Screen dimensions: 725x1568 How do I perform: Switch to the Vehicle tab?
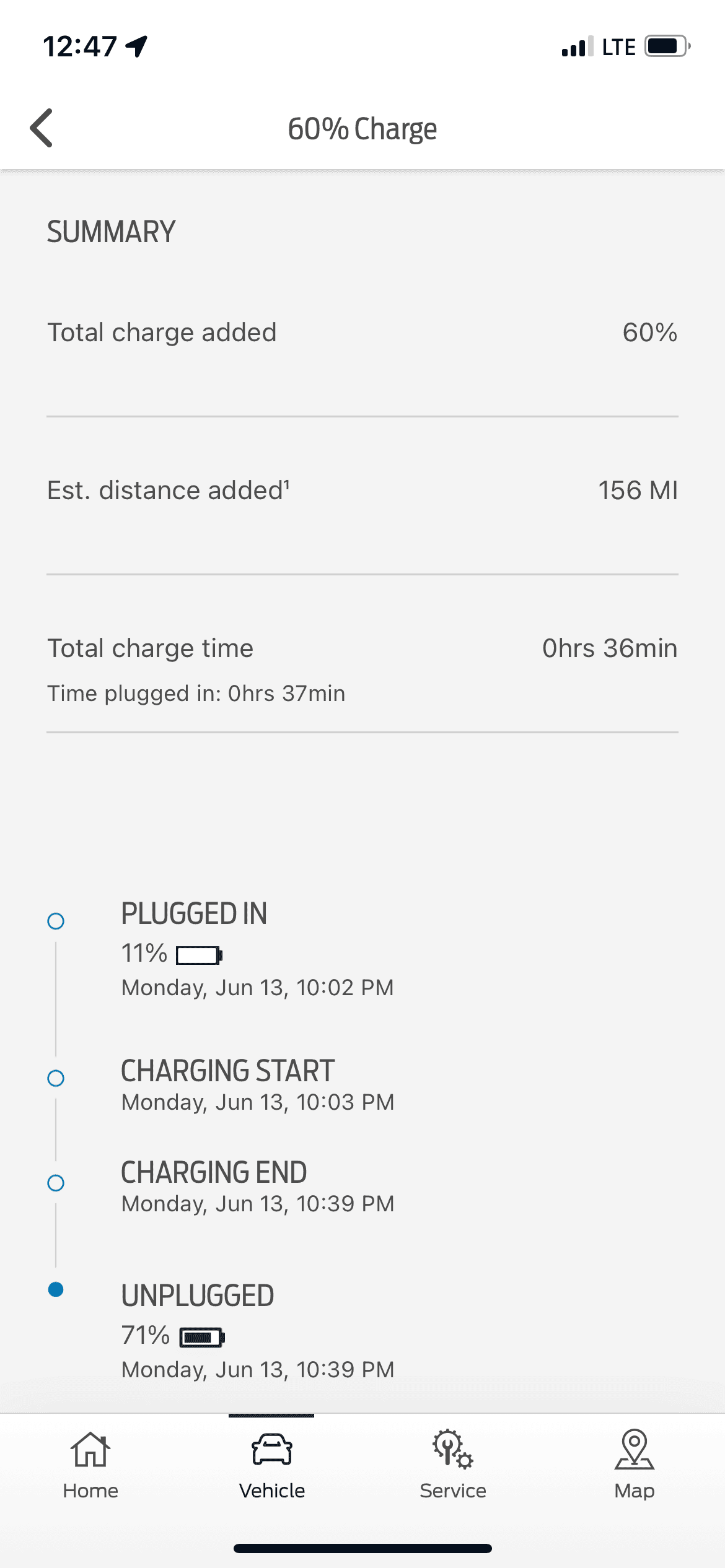tap(271, 1464)
